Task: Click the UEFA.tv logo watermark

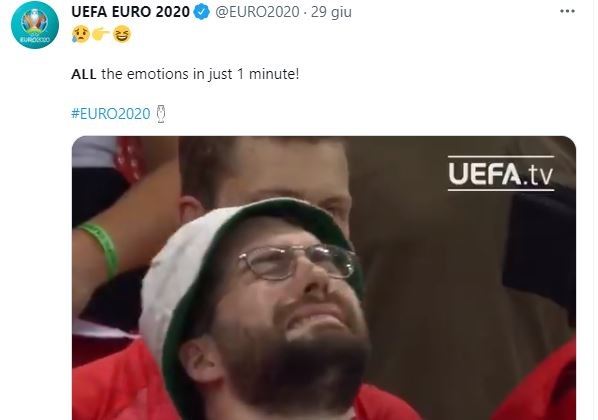Action: point(500,174)
